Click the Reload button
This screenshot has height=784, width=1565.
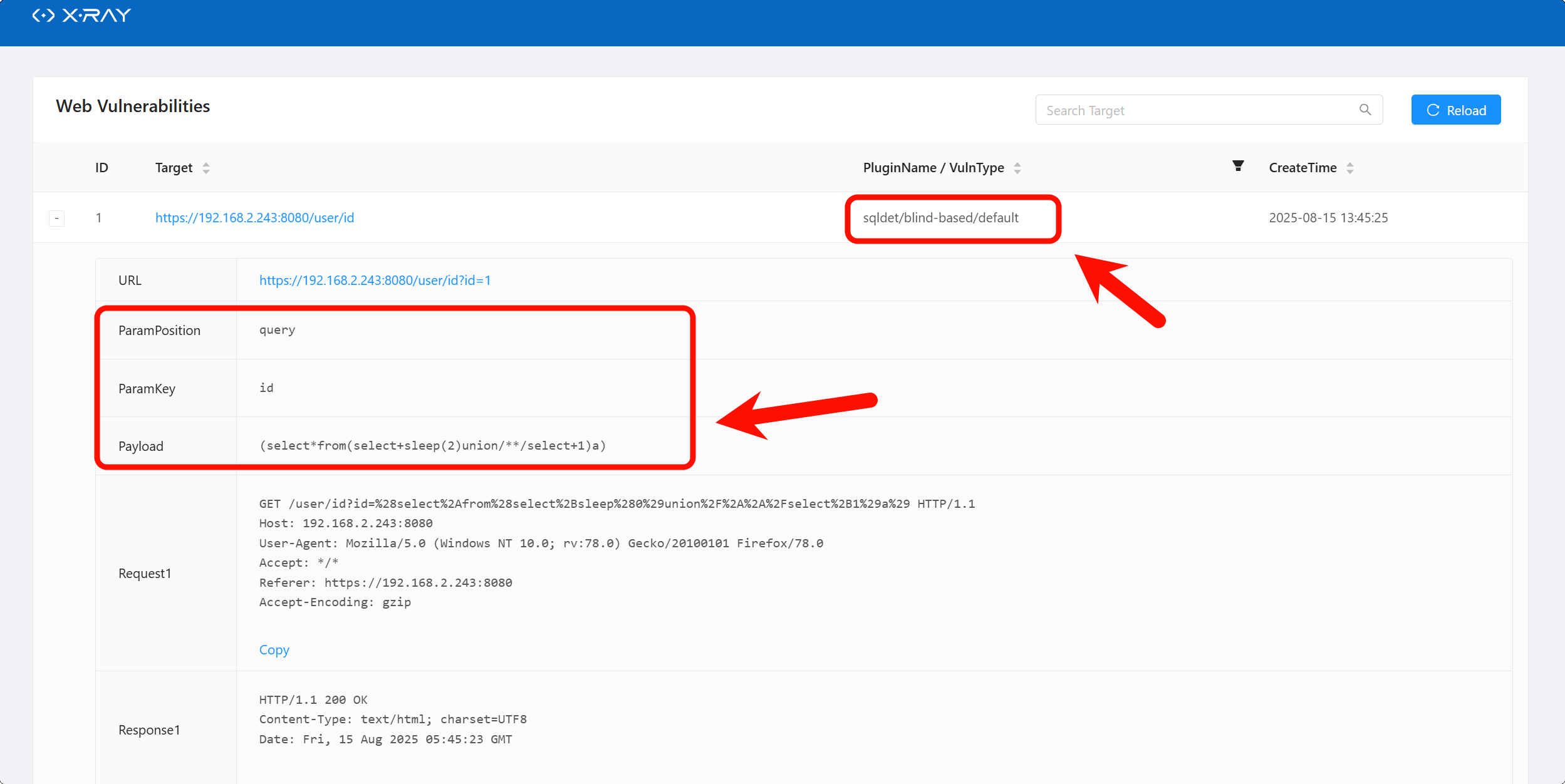[x=1455, y=110]
